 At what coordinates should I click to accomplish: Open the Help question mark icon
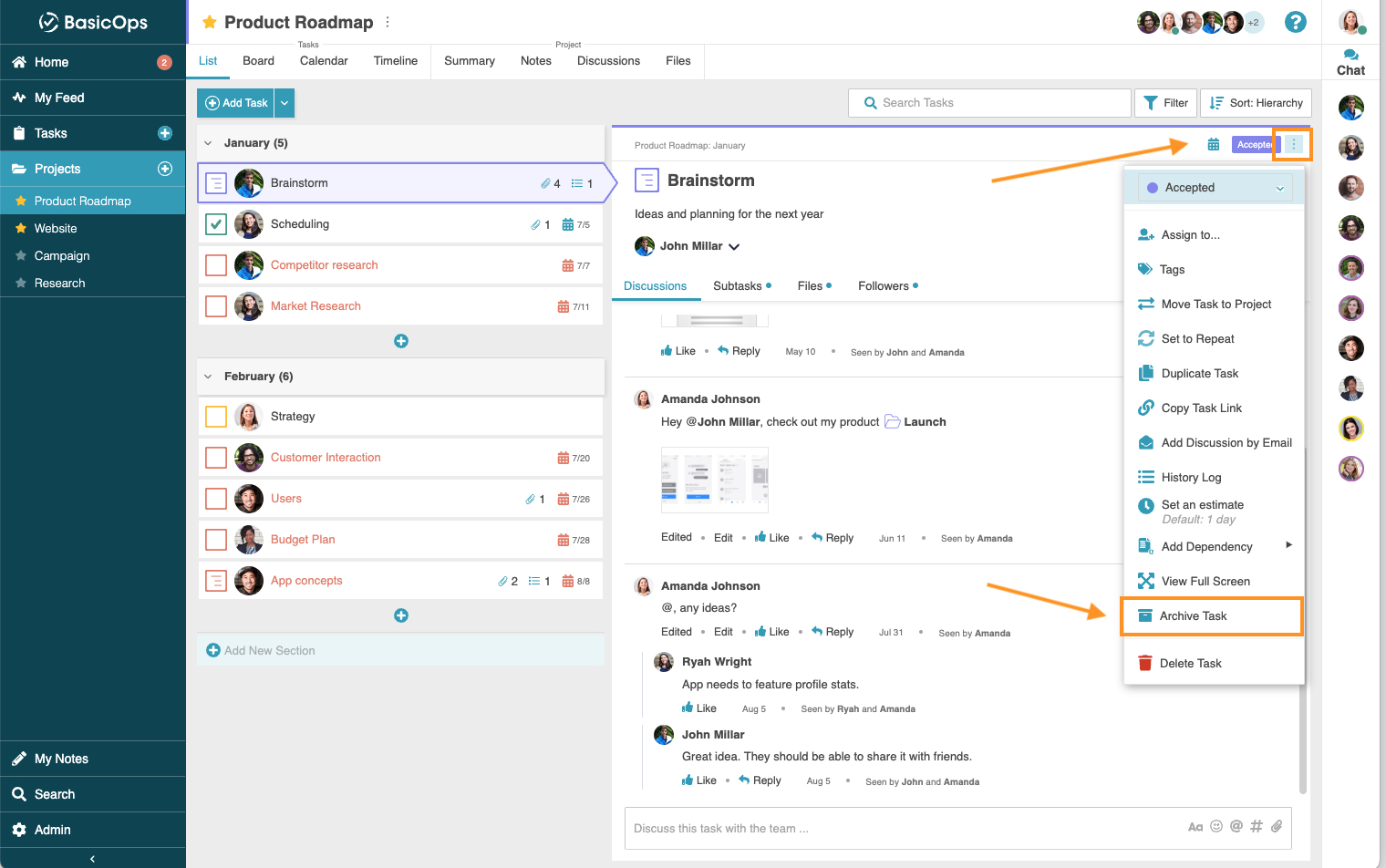click(x=1296, y=22)
